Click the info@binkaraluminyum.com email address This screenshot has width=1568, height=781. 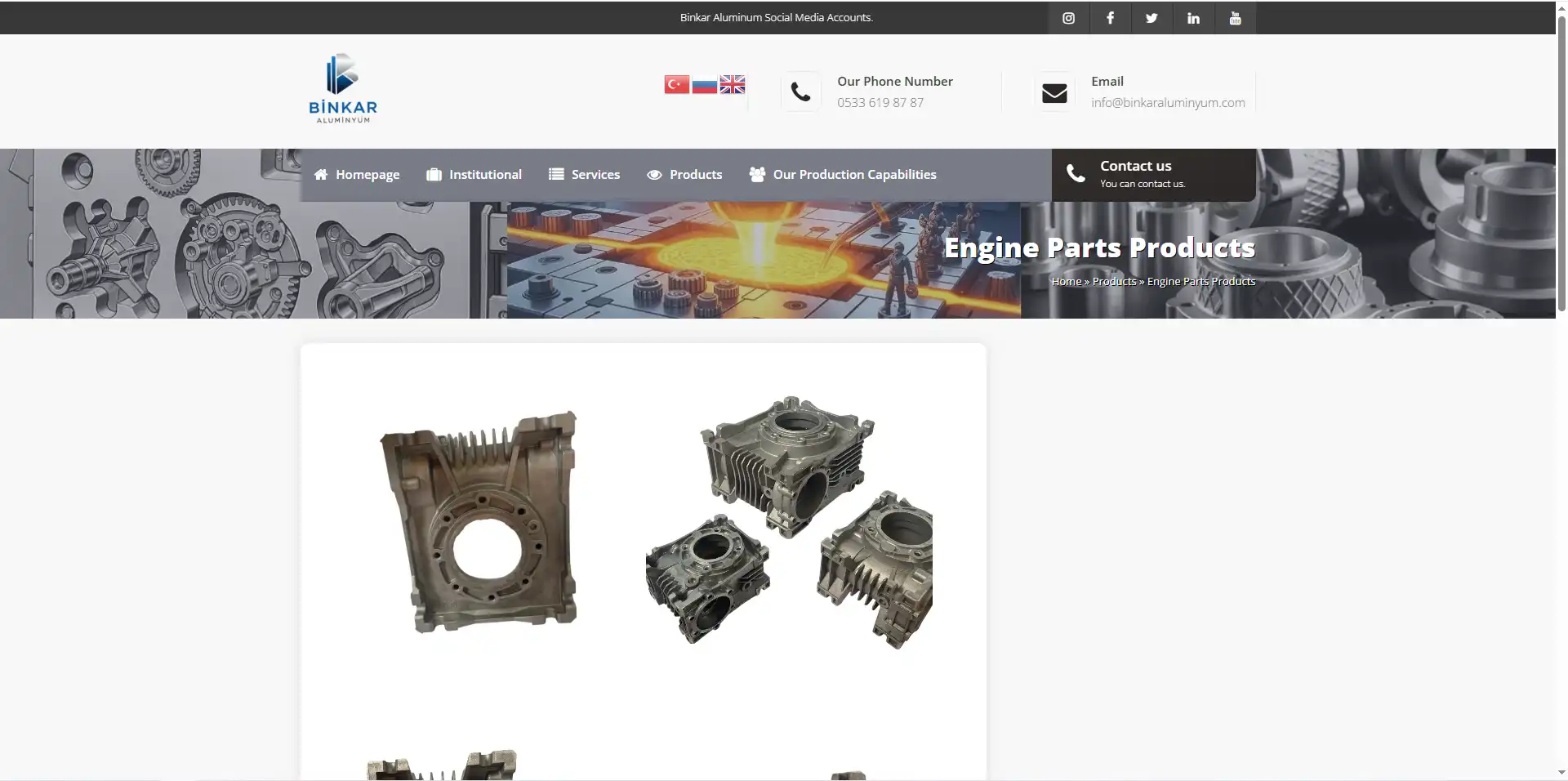coord(1168,103)
